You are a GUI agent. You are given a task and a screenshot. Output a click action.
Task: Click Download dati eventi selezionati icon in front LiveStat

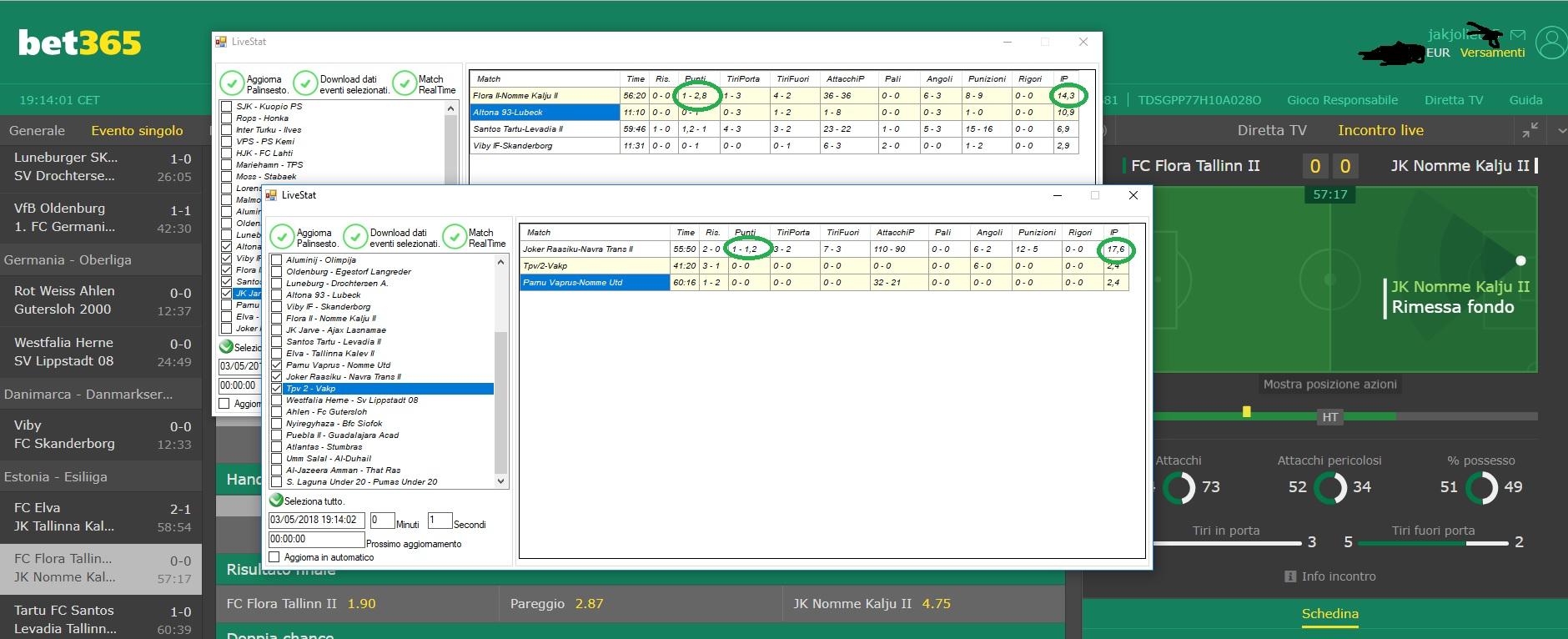coord(355,237)
